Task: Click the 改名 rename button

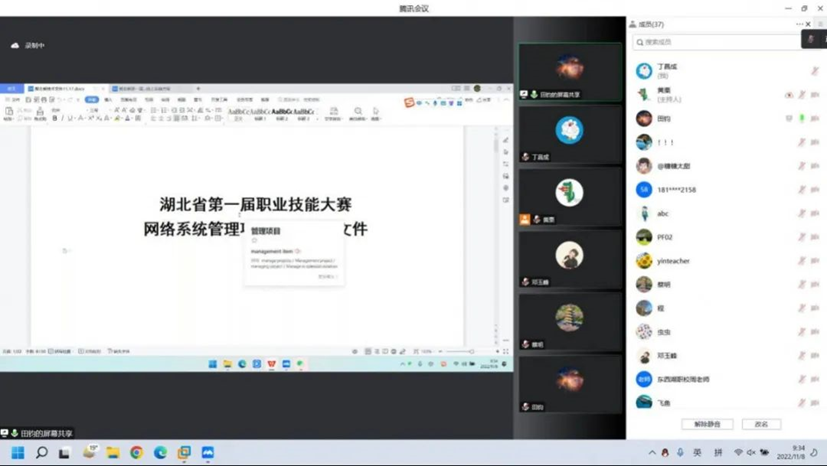Action: pyautogui.click(x=761, y=424)
